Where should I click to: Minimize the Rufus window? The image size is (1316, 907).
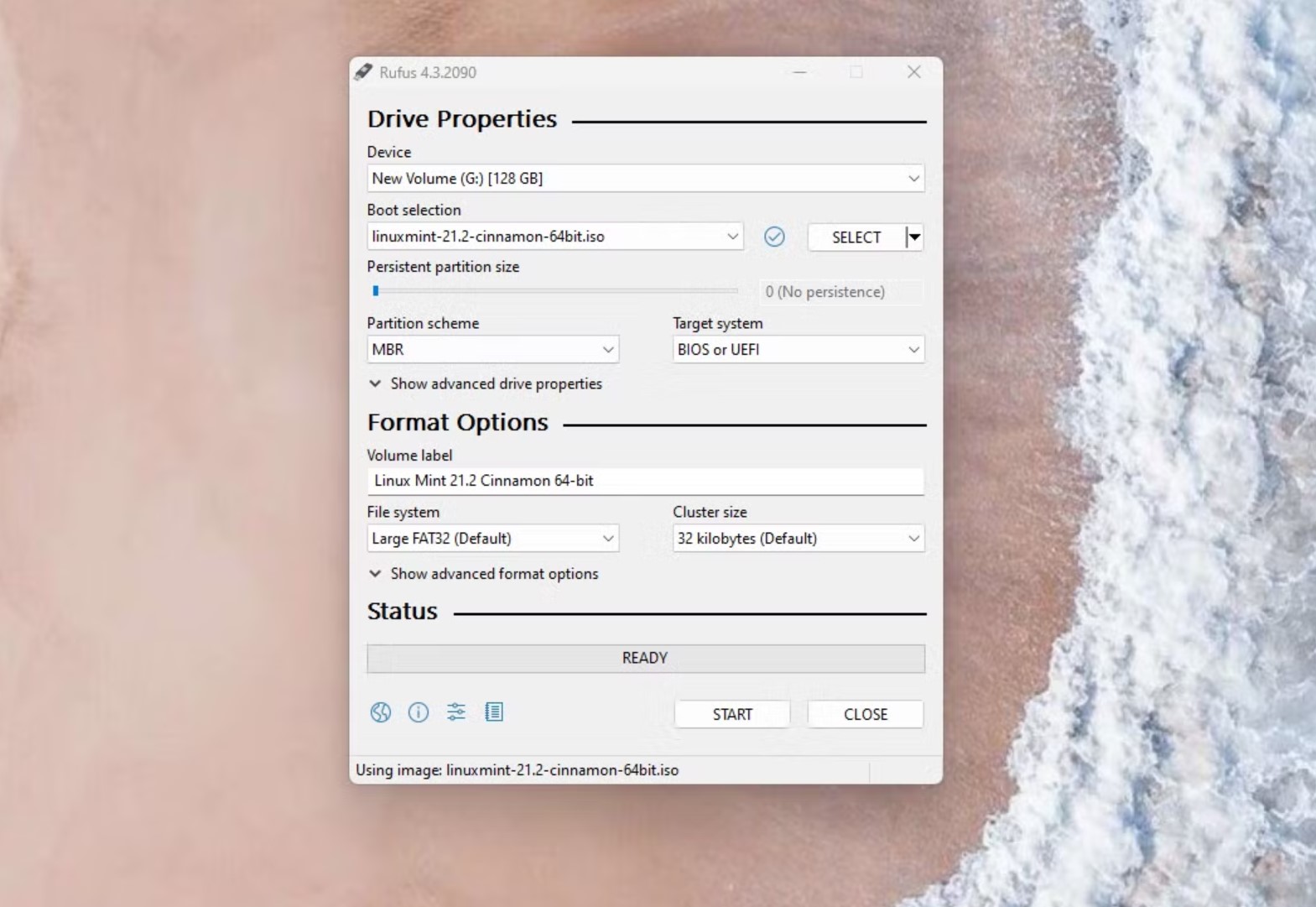coord(800,72)
